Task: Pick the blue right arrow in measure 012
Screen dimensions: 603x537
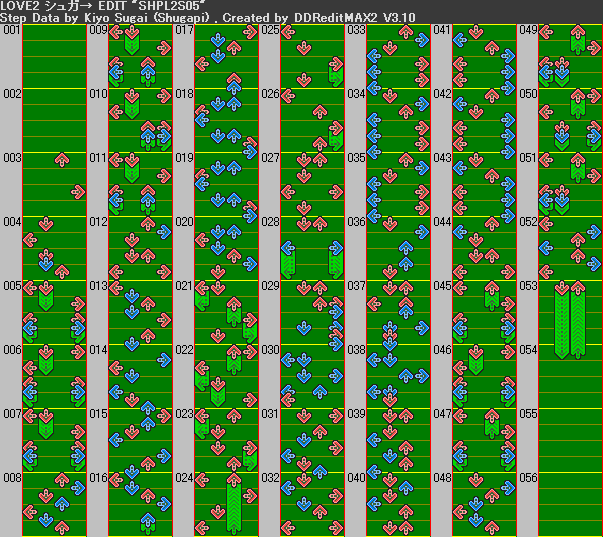Action: pyautogui.click(x=164, y=232)
